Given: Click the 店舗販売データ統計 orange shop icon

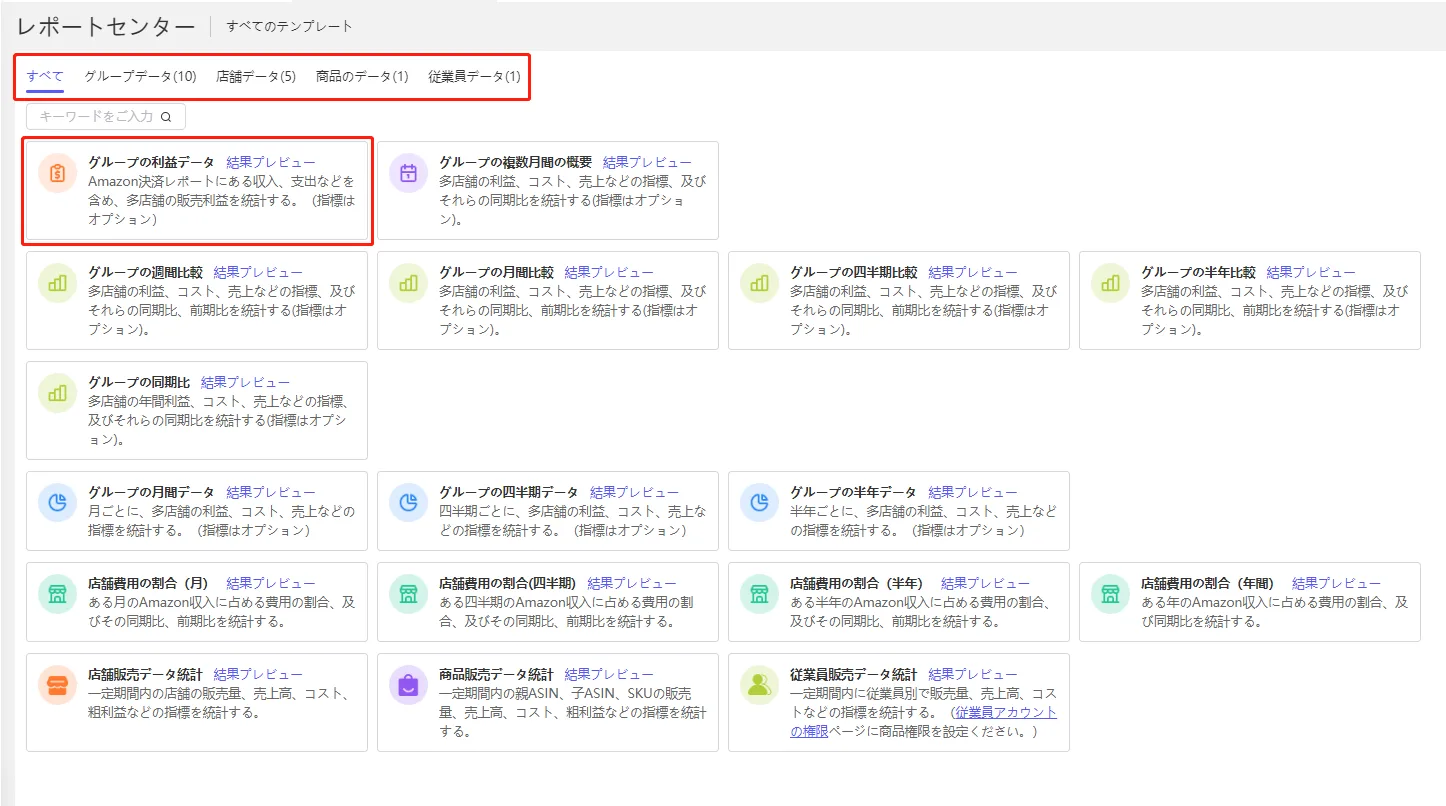Looking at the screenshot, I should pyautogui.click(x=58, y=685).
